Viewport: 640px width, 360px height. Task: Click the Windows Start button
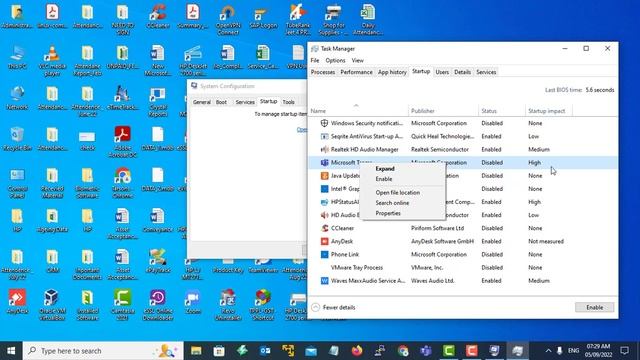[11, 351]
